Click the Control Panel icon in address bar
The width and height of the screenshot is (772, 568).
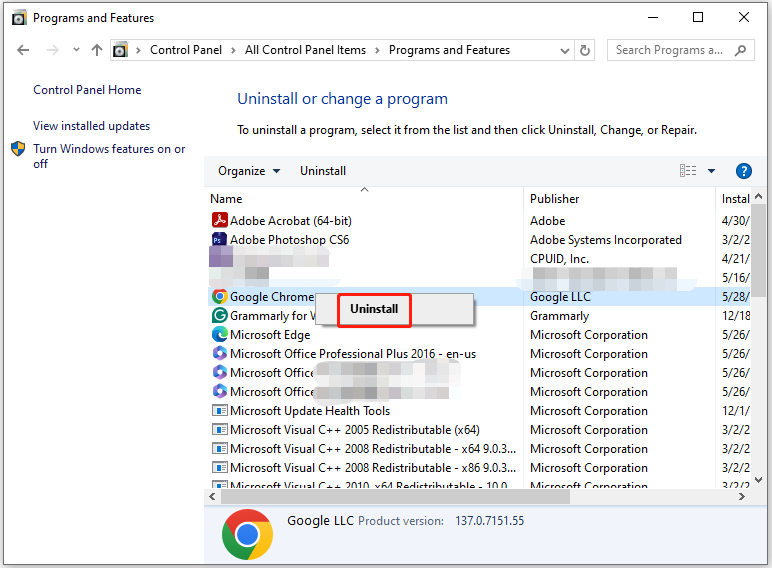[x=120, y=50]
